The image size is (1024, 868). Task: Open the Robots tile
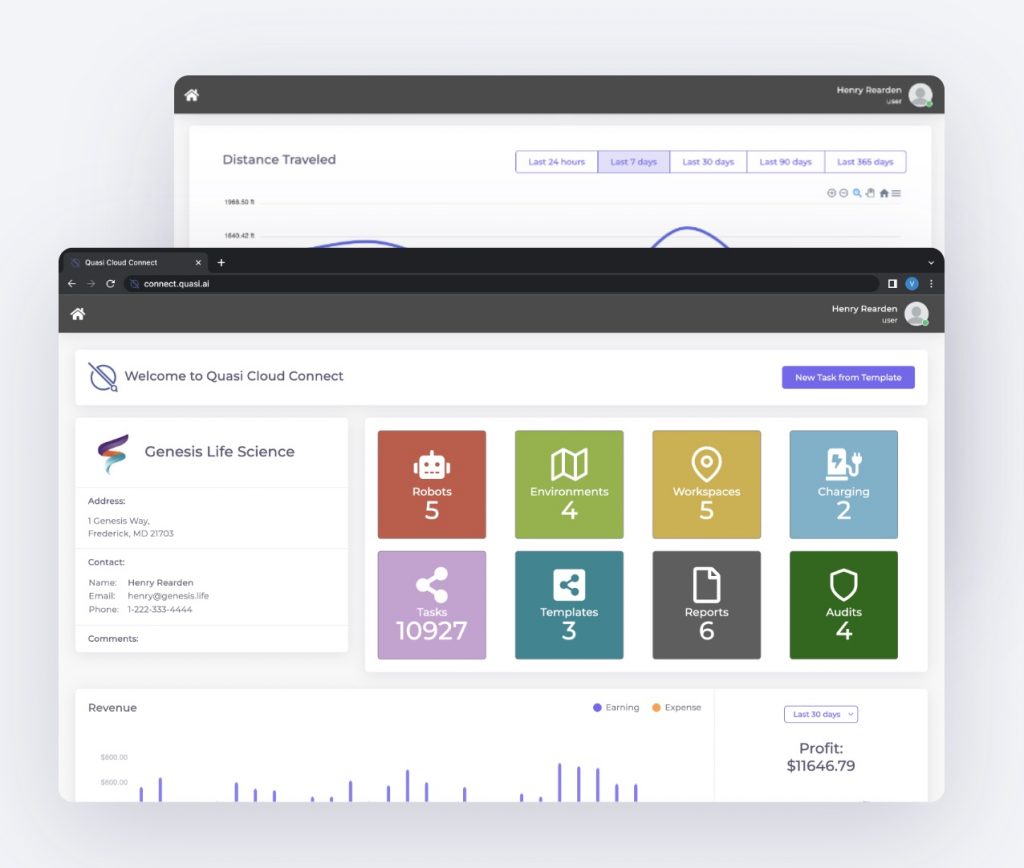click(432, 485)
